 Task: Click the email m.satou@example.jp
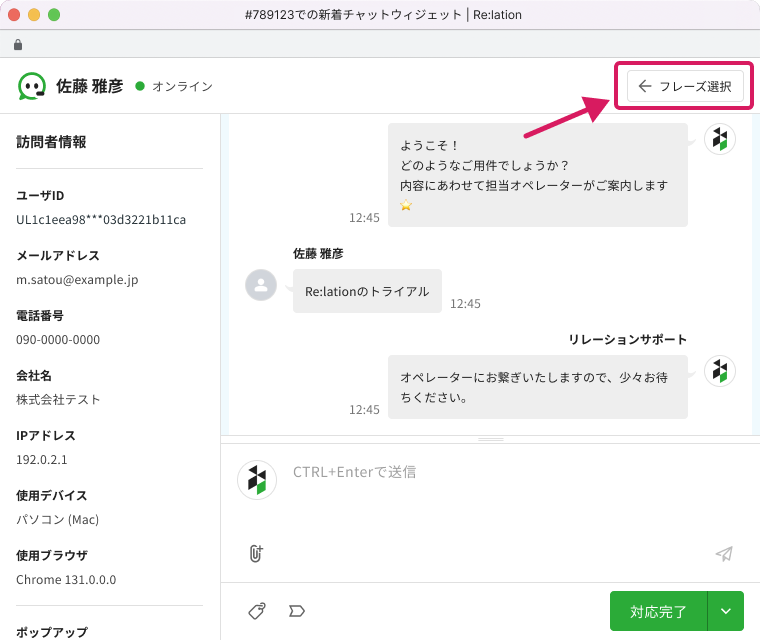pyautogui.click(x=77, y=279)
